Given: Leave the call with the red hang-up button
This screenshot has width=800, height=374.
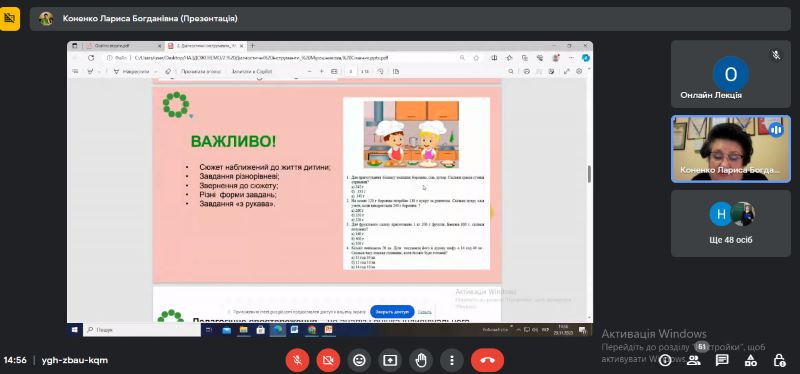Looking at the screenshot, I should coord(487,360).
